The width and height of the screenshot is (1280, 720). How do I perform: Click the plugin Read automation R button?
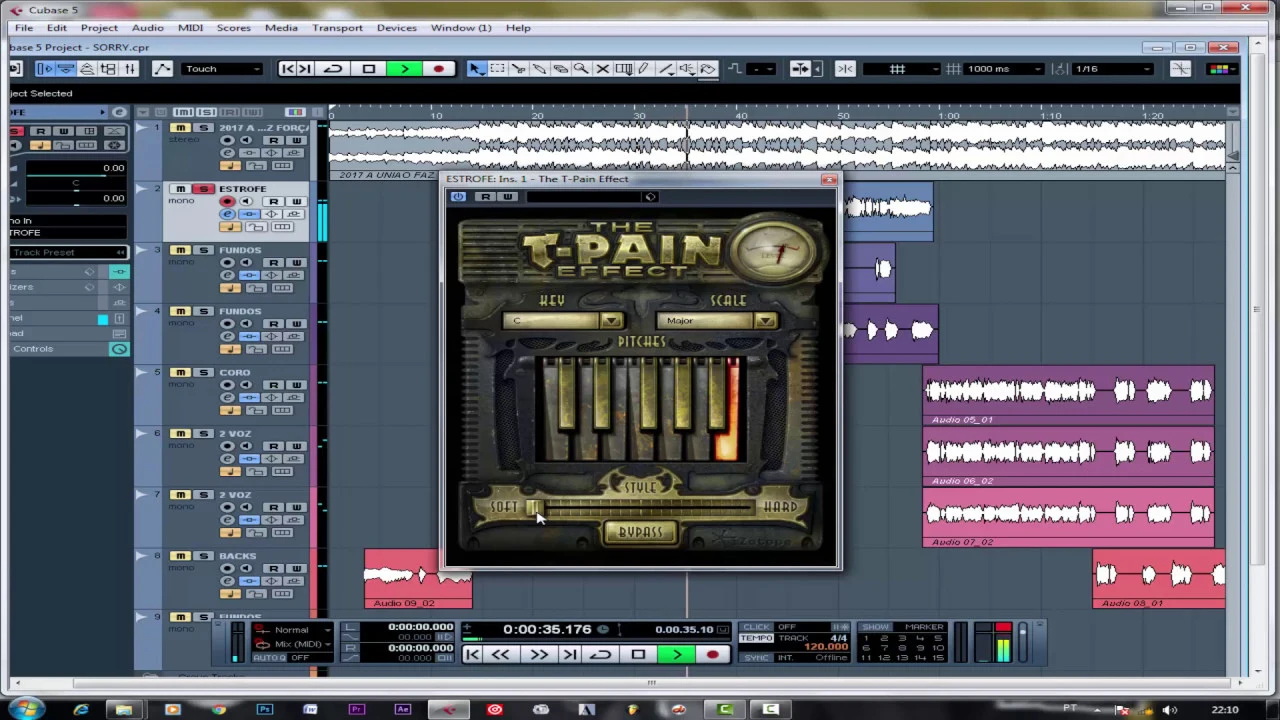pyautogui.click(x=485, y=196)
